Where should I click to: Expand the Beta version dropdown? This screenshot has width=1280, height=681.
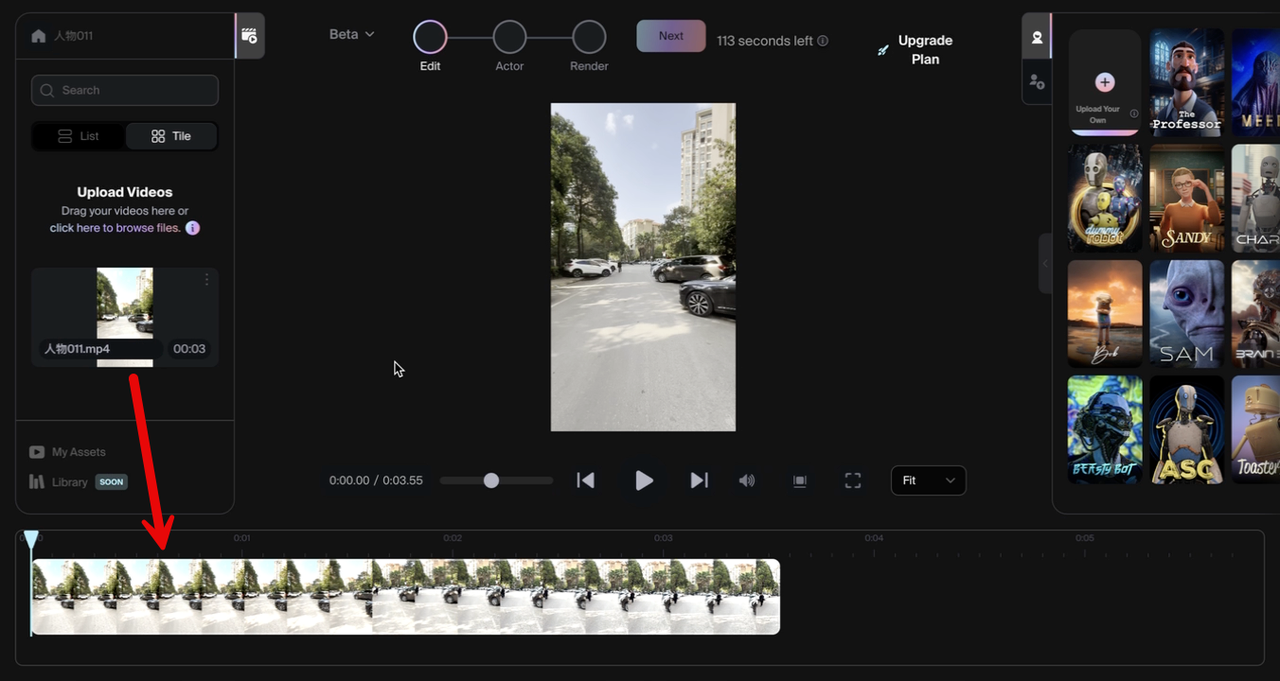pos(352,34)
